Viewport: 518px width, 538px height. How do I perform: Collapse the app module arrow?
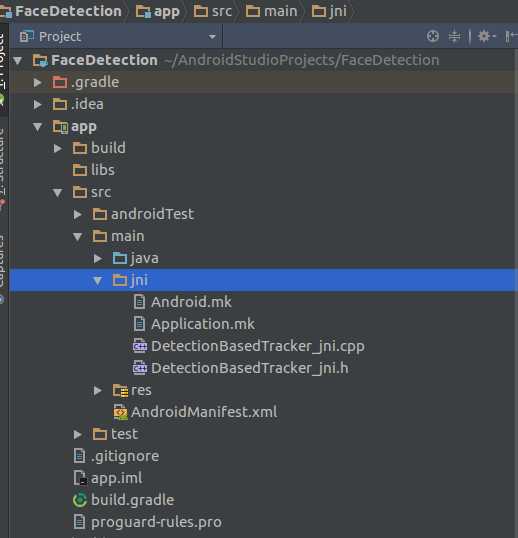click(37, 127)
